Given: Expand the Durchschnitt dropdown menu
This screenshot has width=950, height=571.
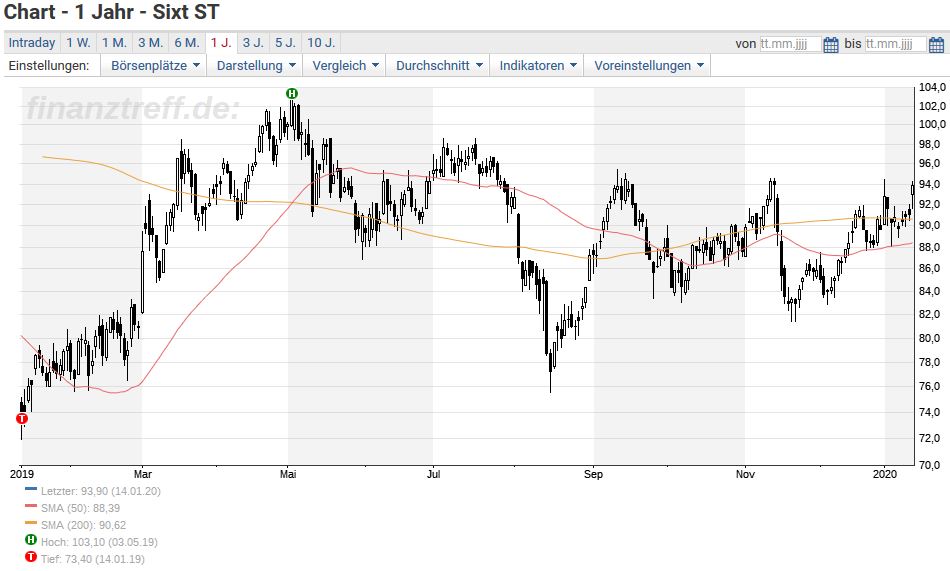Looking at the screenshot, I should coord(439,65).
